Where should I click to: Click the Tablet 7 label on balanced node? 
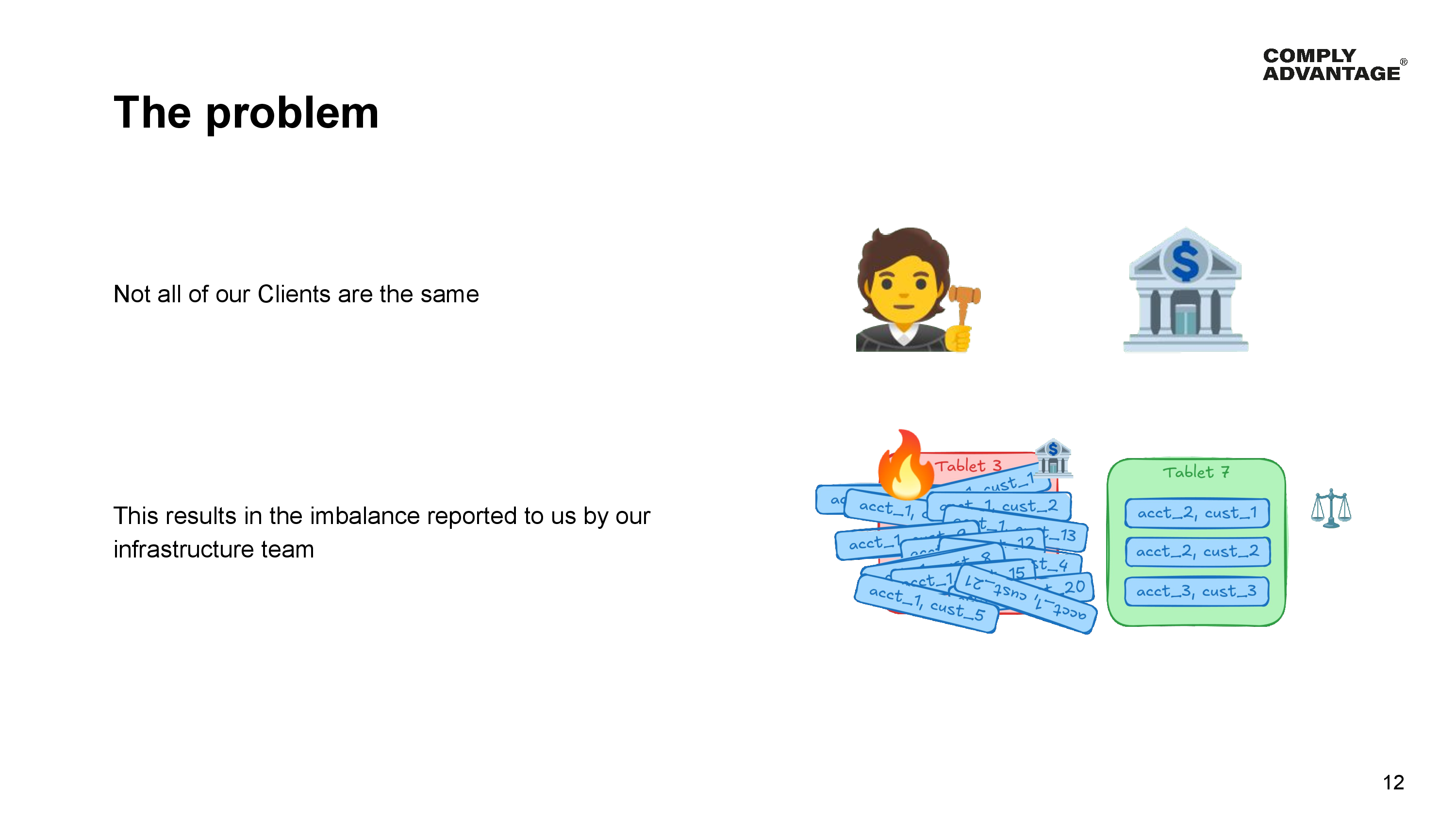(1196, 471)
